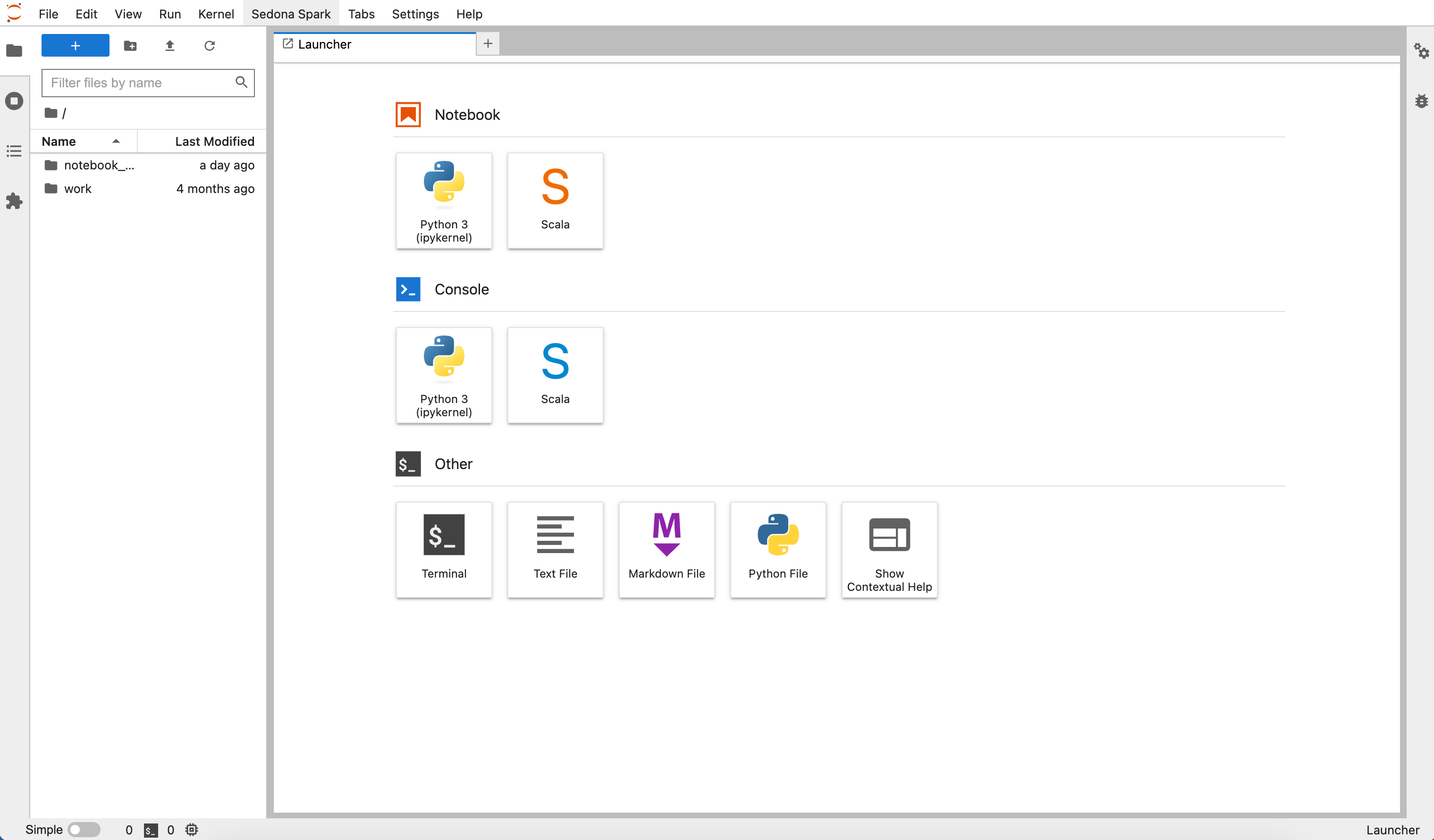Open a new Launcher with the plus tab
Viewport: 1434px width, 840px height.
488,43
